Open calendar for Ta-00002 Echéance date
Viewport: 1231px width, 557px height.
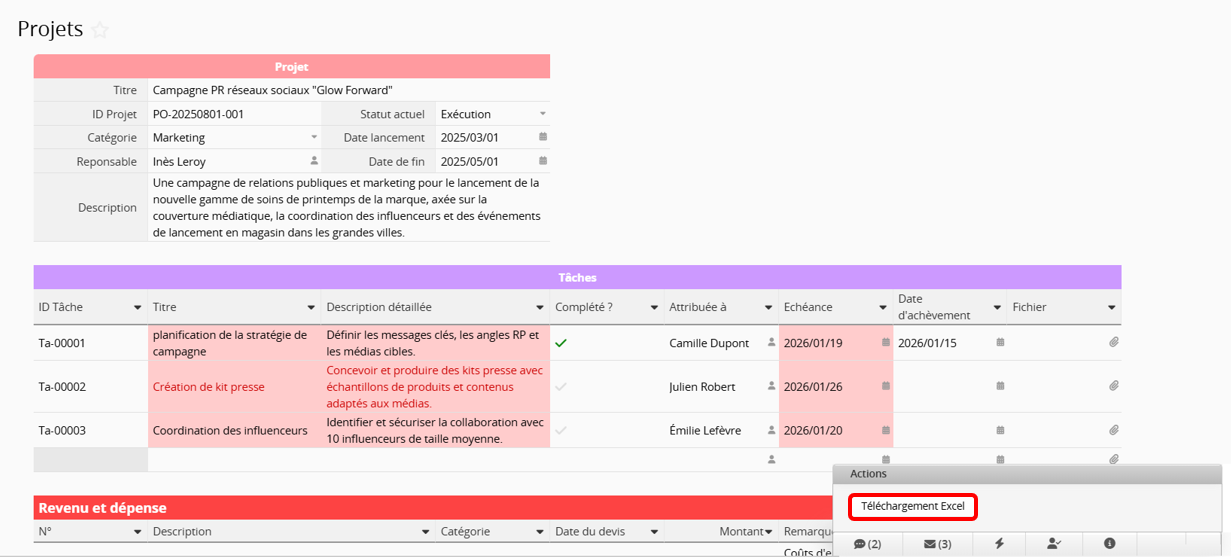pyautogui.click(x=885, y=387)
